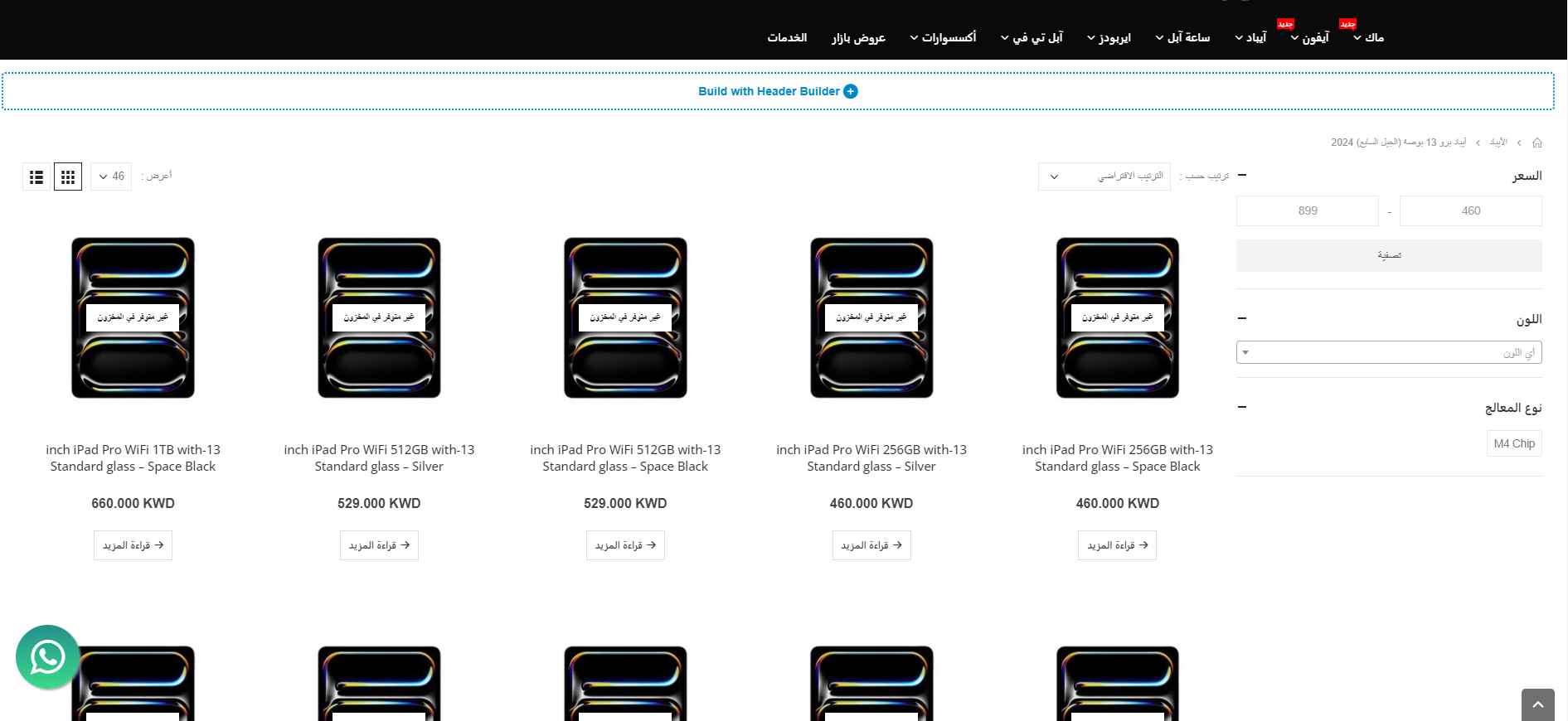This screenshot has width=1568, height=721.
Task: Click قراءة المزيد under 512GB Space Black iPad
Action: (625, 545)
